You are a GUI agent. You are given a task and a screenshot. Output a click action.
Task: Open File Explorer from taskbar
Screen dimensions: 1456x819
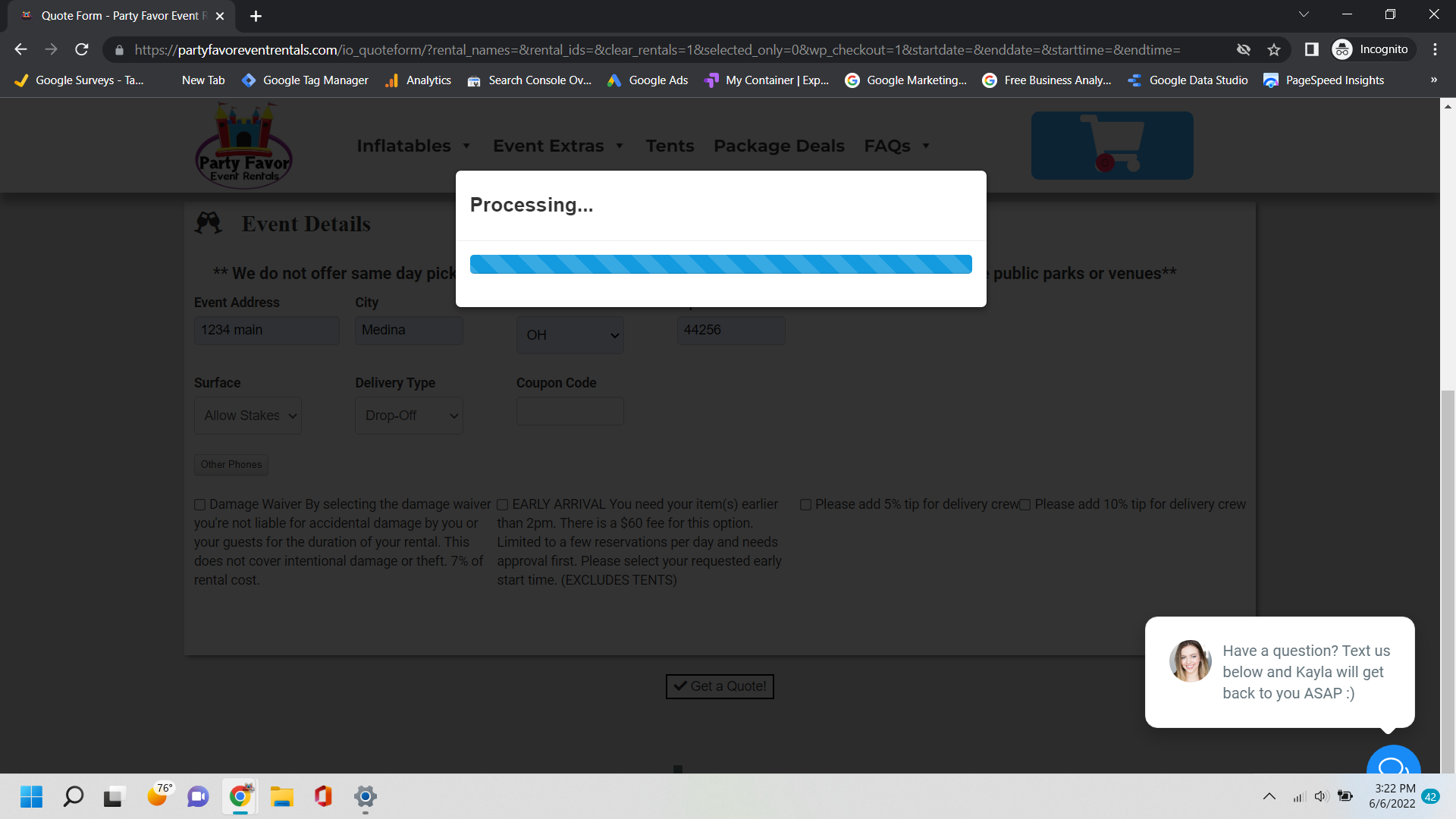point(281,796)
